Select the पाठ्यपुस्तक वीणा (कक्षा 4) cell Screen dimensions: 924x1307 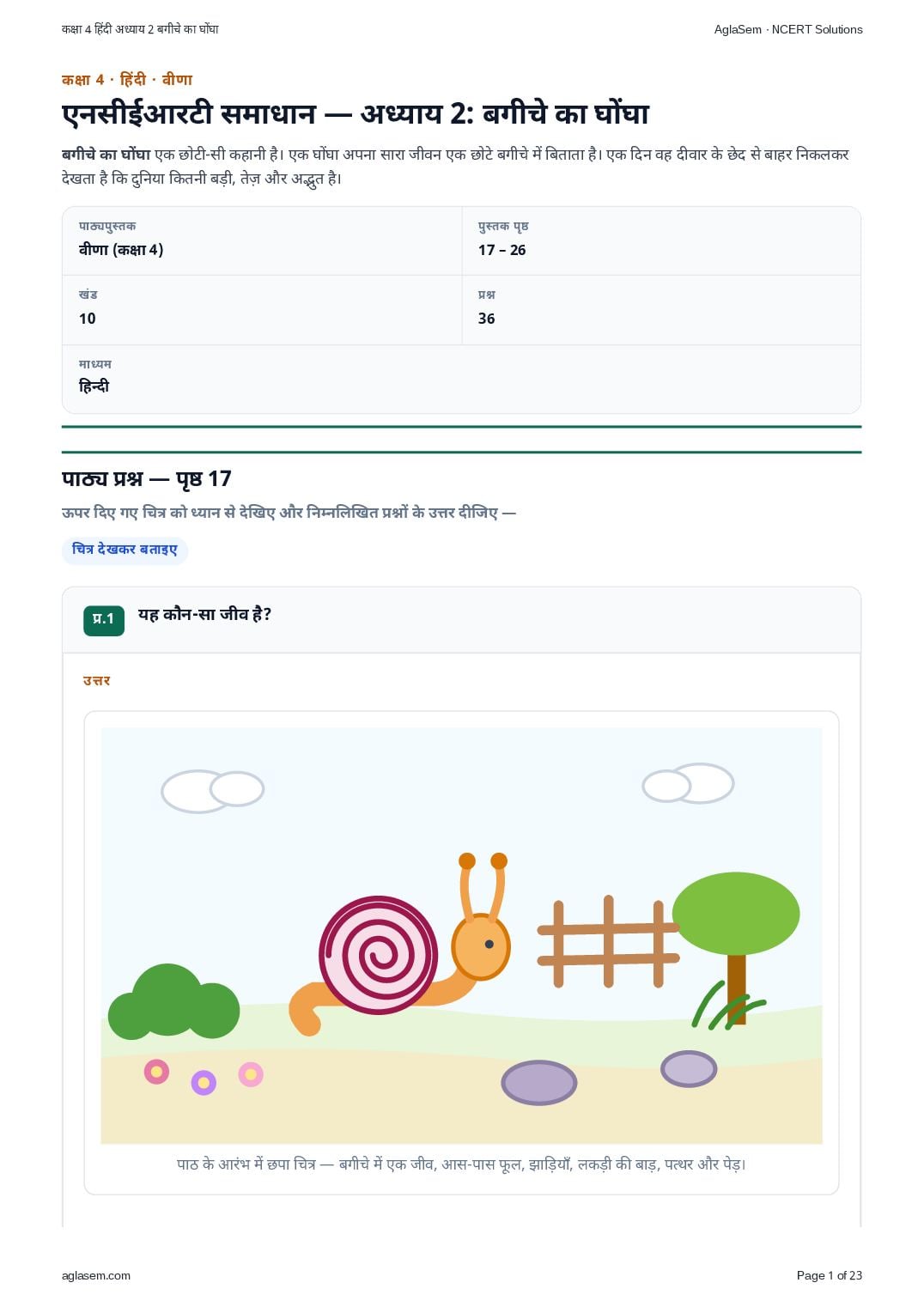click(262, 240)
